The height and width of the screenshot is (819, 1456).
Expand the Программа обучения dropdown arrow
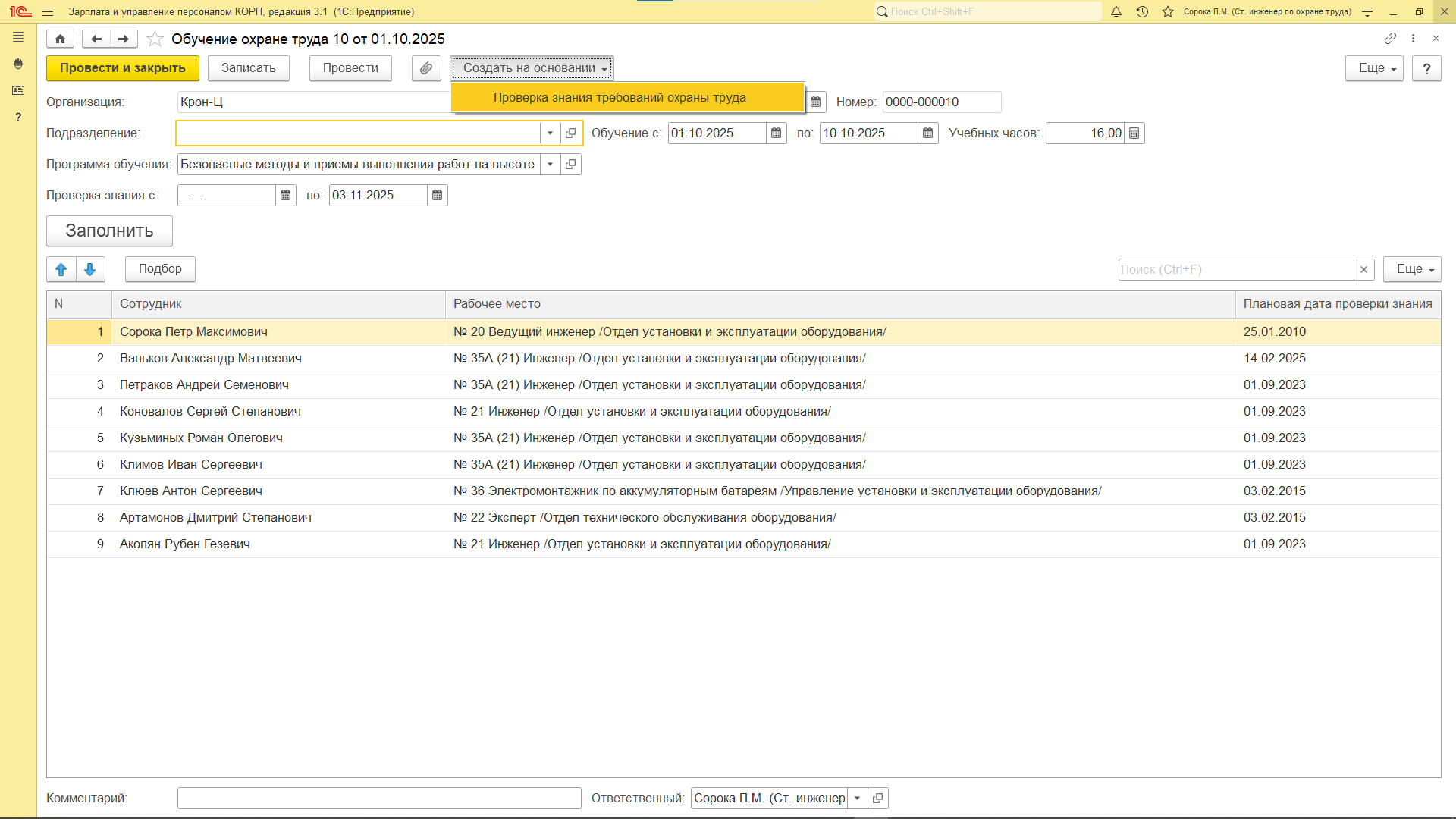point(550,165)
